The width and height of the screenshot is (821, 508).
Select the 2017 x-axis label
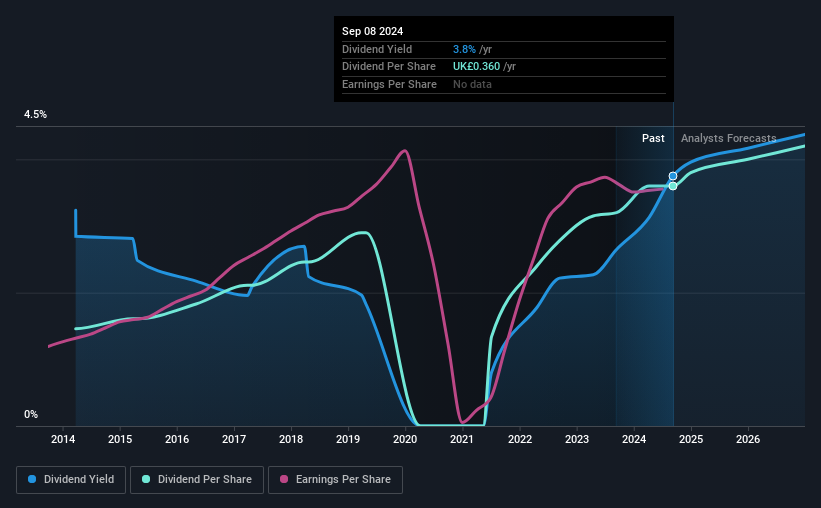[234, 439]
